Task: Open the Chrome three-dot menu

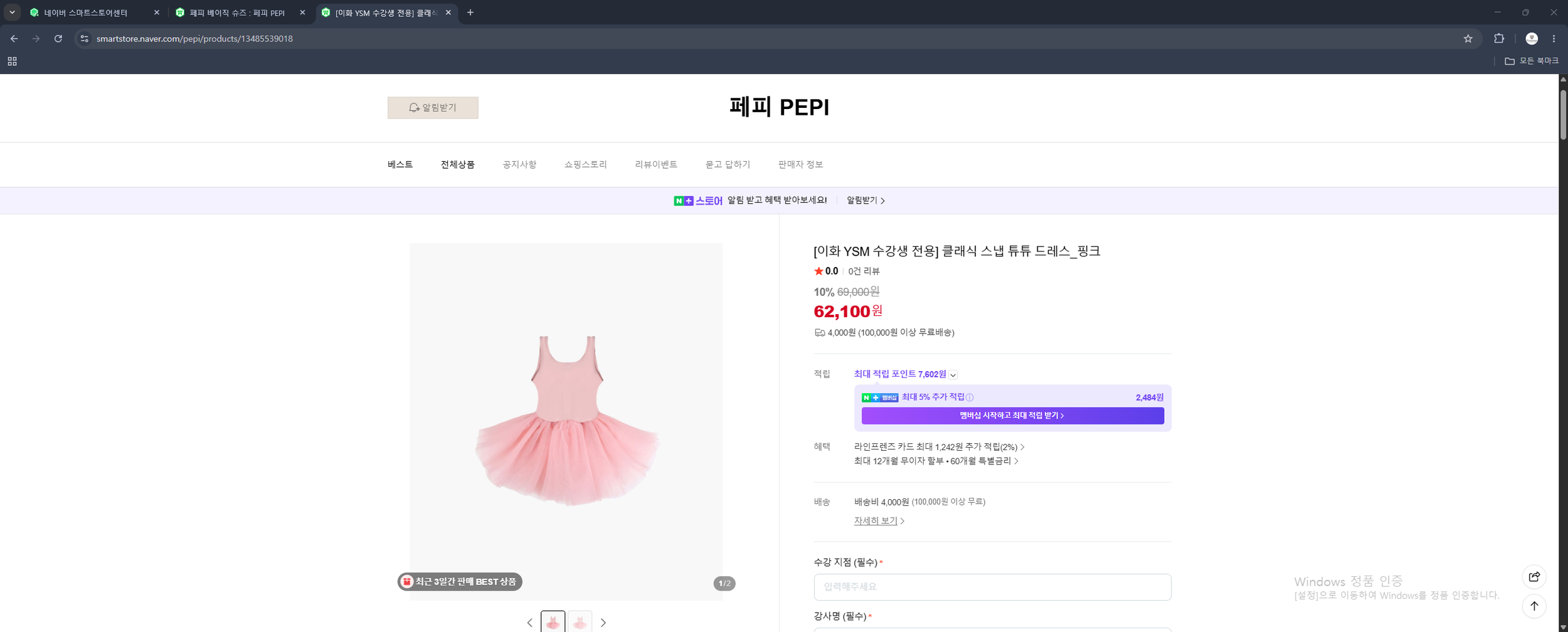Action: [x=1554, y=39]
